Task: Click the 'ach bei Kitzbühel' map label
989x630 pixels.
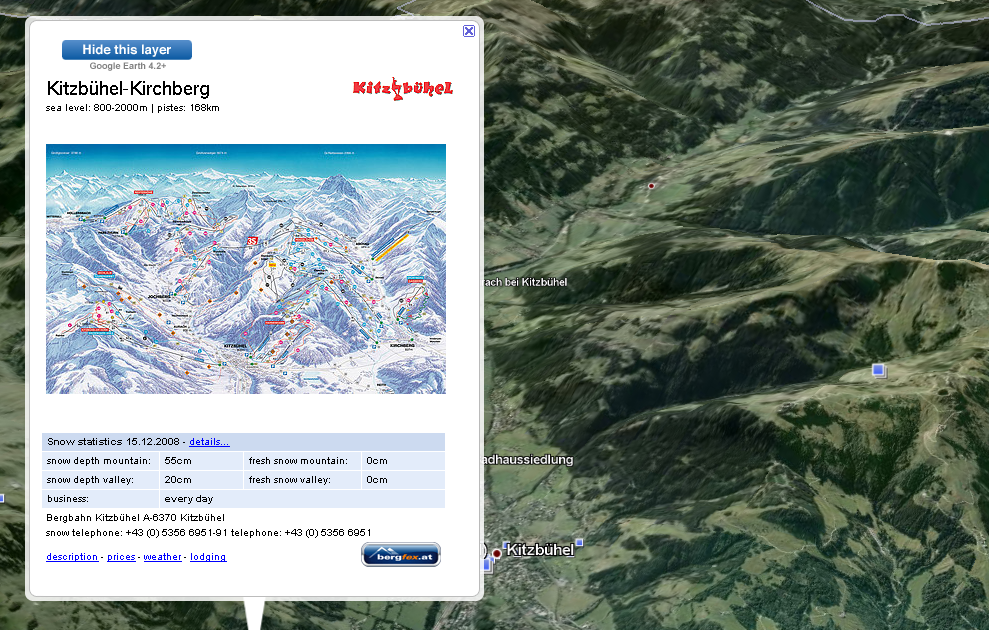Action: pyautogui.click(x=526, y=282)
